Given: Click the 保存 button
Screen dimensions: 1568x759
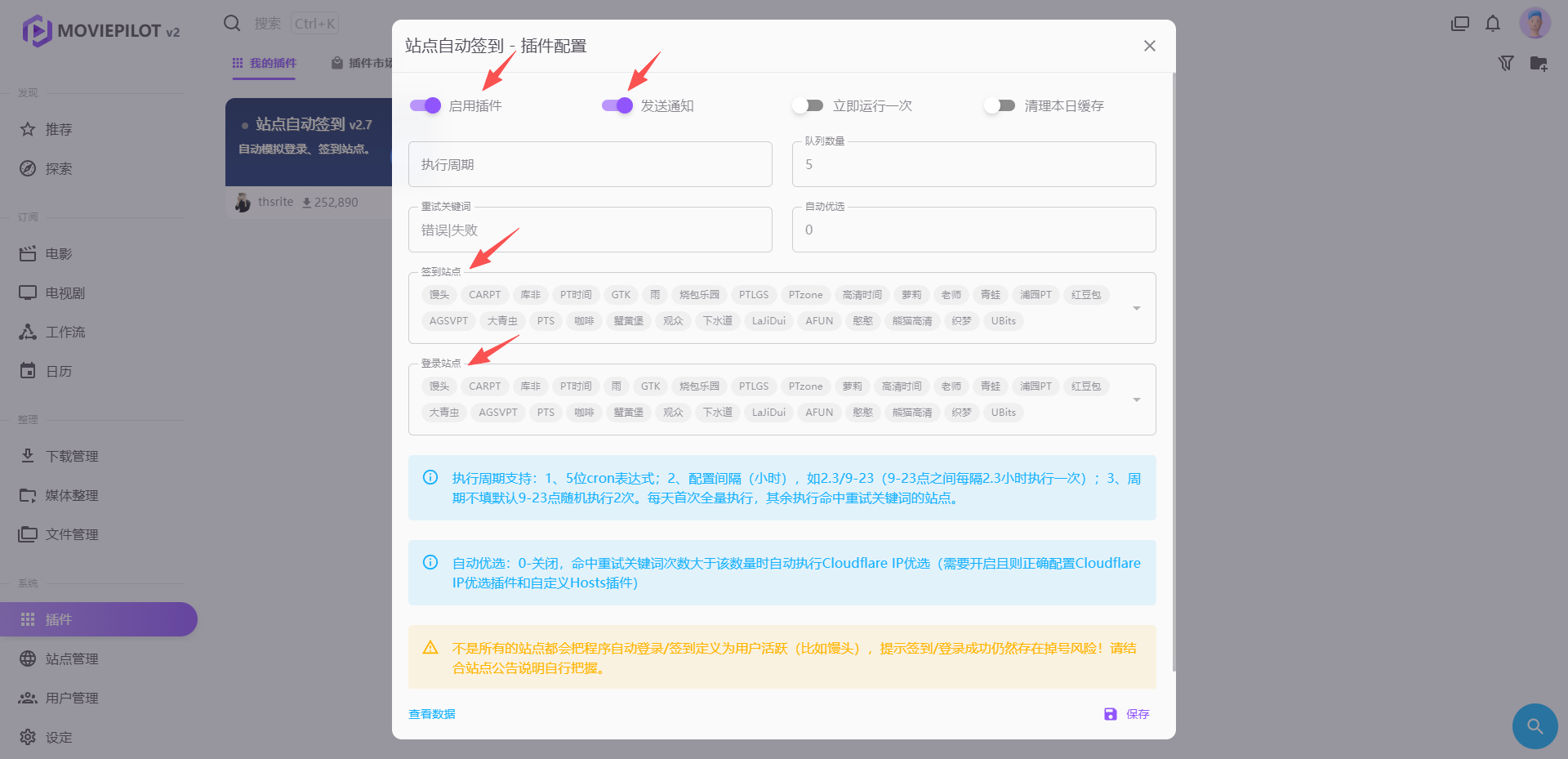Looking at the screenshot, I should pos(1127,714).
